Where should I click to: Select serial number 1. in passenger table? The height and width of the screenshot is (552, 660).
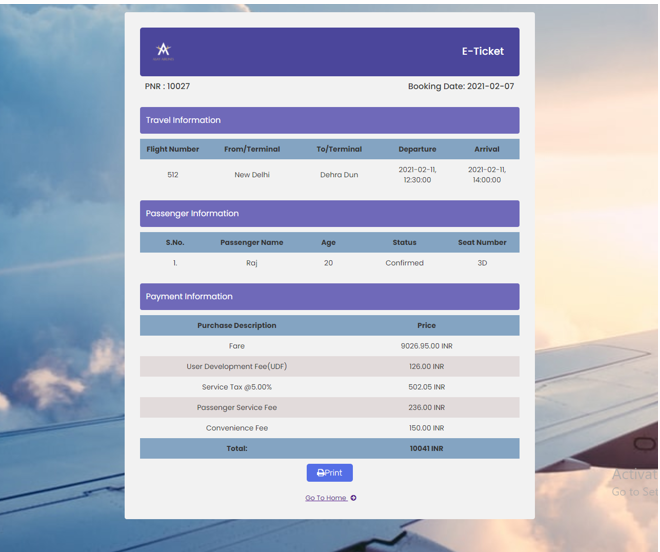[175, 263]
